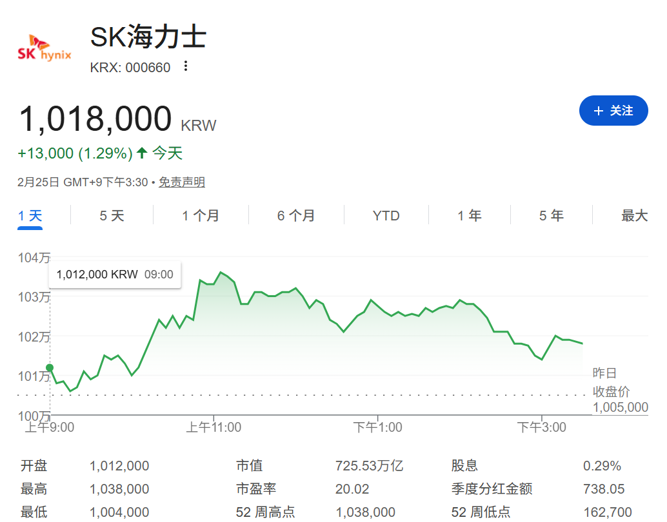Open the three-dot more options menu
The width and height of the screenshot is (667, 522).
pyautogui.click(x=186, y=67)
